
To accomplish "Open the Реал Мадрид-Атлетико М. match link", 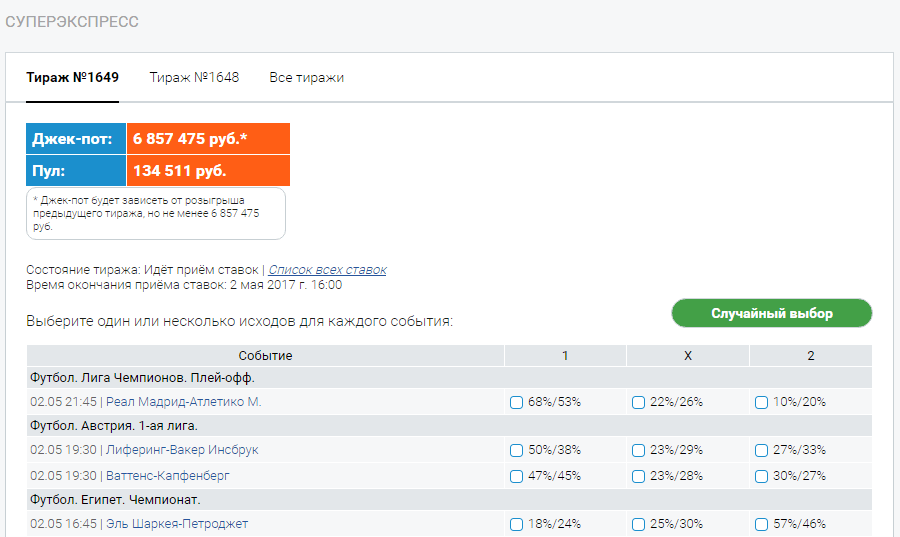I will coord(184,402).
